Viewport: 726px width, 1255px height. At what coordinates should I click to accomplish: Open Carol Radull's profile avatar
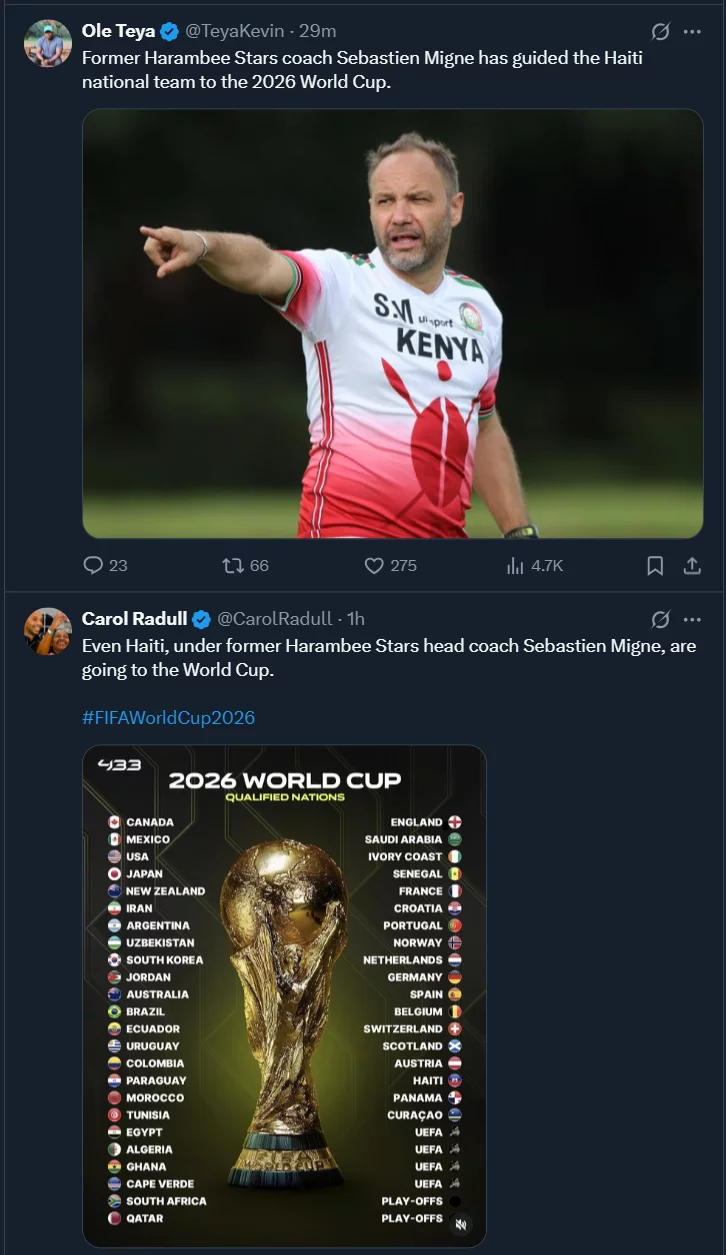click(48, 631)
